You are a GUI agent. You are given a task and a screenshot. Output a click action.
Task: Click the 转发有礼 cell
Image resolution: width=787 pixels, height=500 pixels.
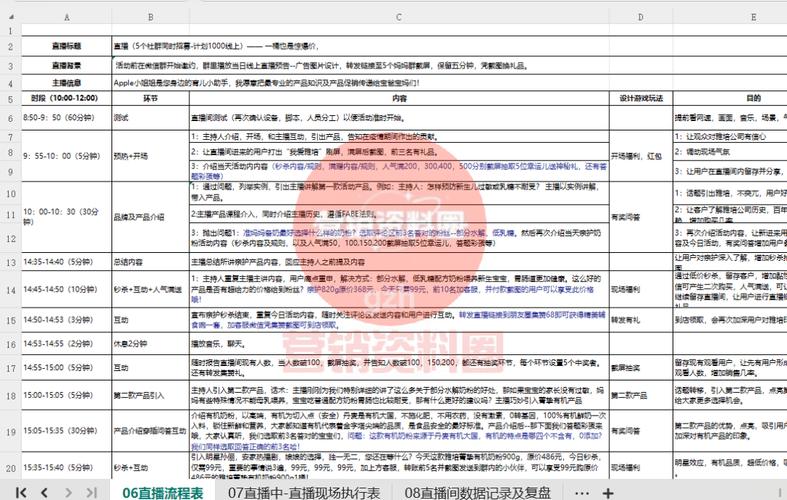(x=640, y=320)
